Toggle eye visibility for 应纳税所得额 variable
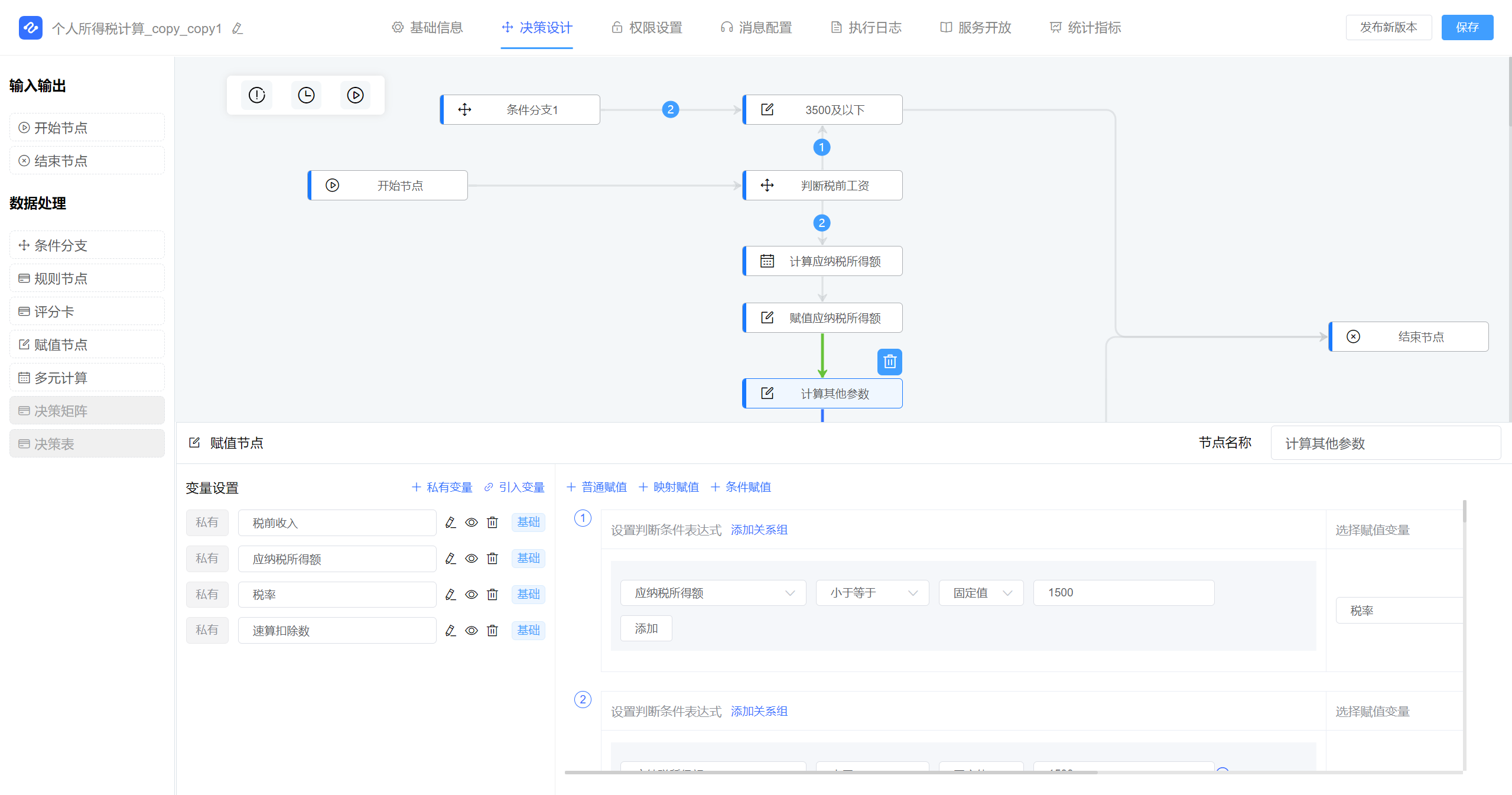This screenshot has width=1512, height=795. tap(472, 559)
